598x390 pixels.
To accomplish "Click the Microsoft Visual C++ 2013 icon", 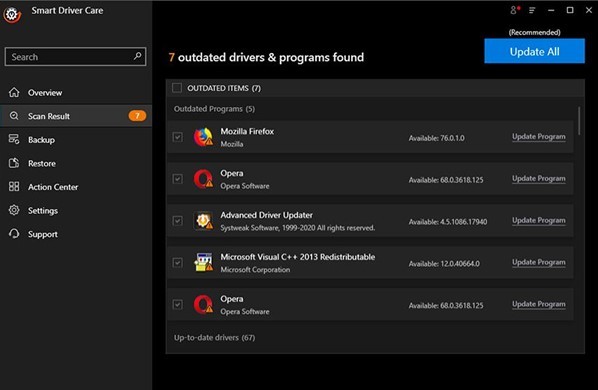I will click(x=203, y=263).
